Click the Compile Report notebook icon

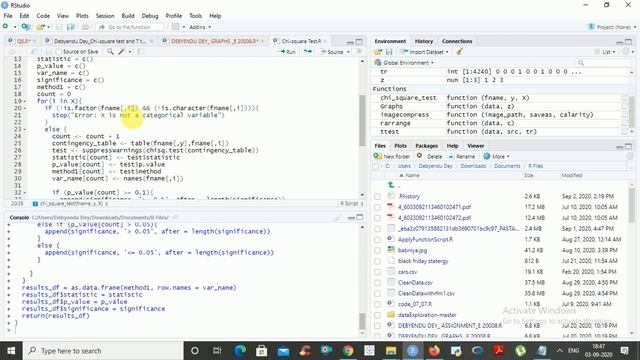140,52
